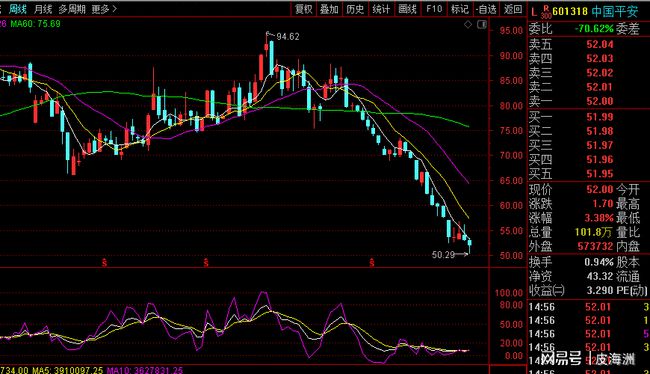Image resolution: width=650 pixels, height=374 pixels.
Task: Click the 统计 statistics button
Action: point(381,9)
